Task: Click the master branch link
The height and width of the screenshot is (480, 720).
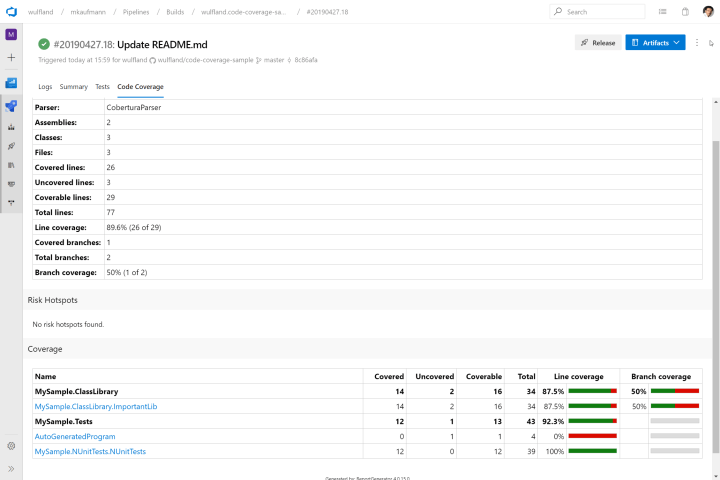Action: 274,60
